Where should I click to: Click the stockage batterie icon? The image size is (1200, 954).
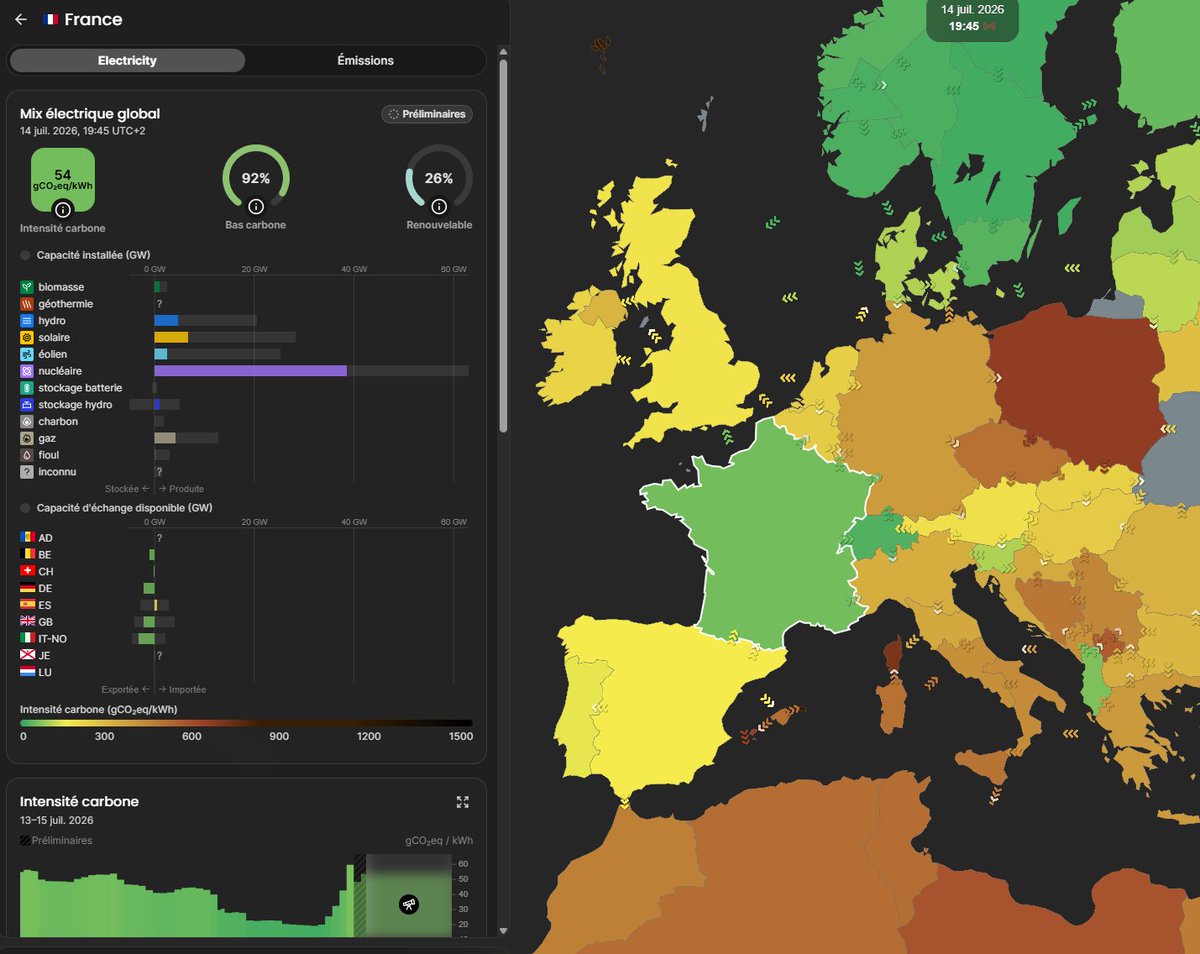click(x=27, y=388)
